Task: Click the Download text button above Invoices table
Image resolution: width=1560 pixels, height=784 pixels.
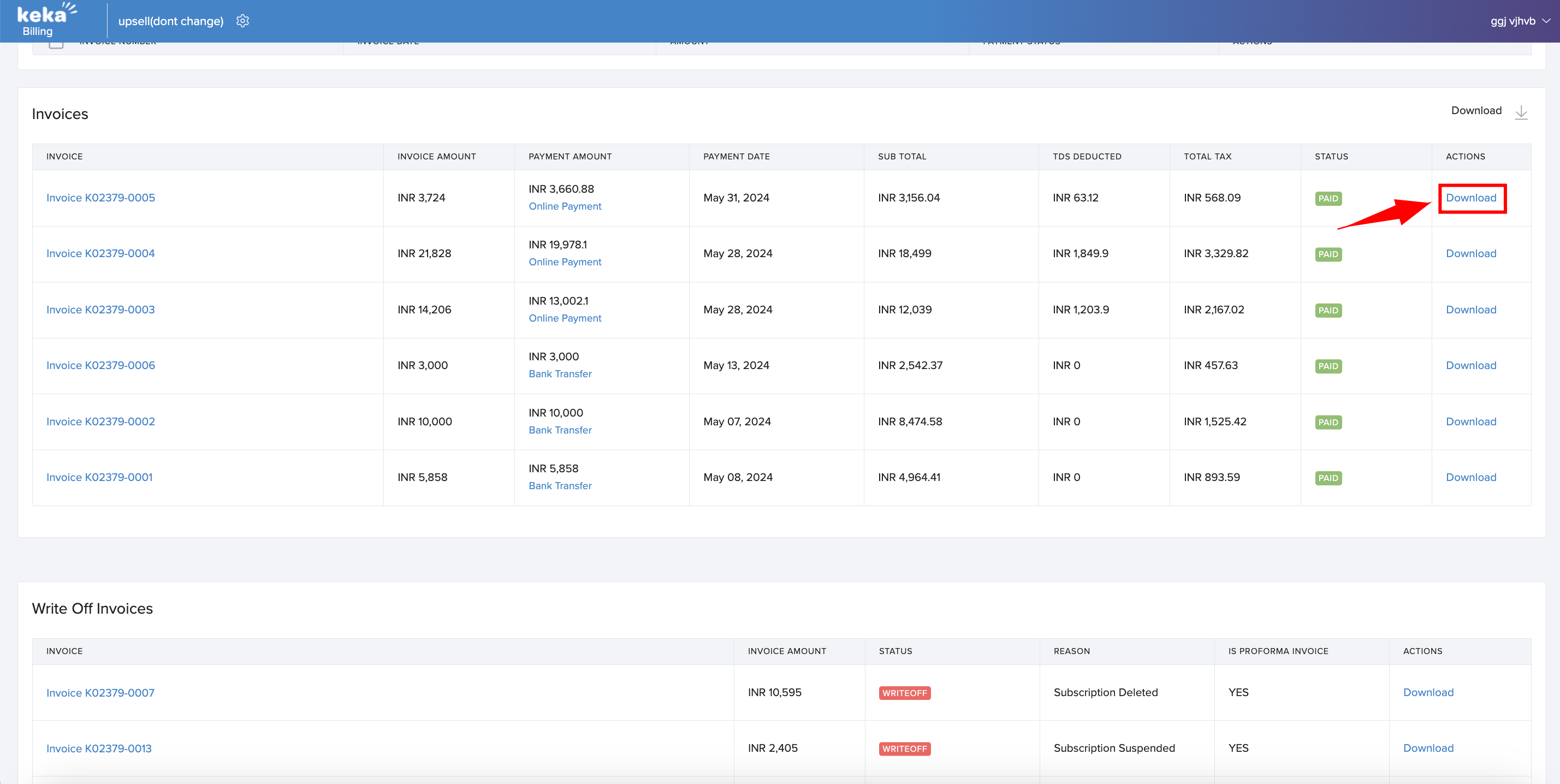Action: (1476, 111)
